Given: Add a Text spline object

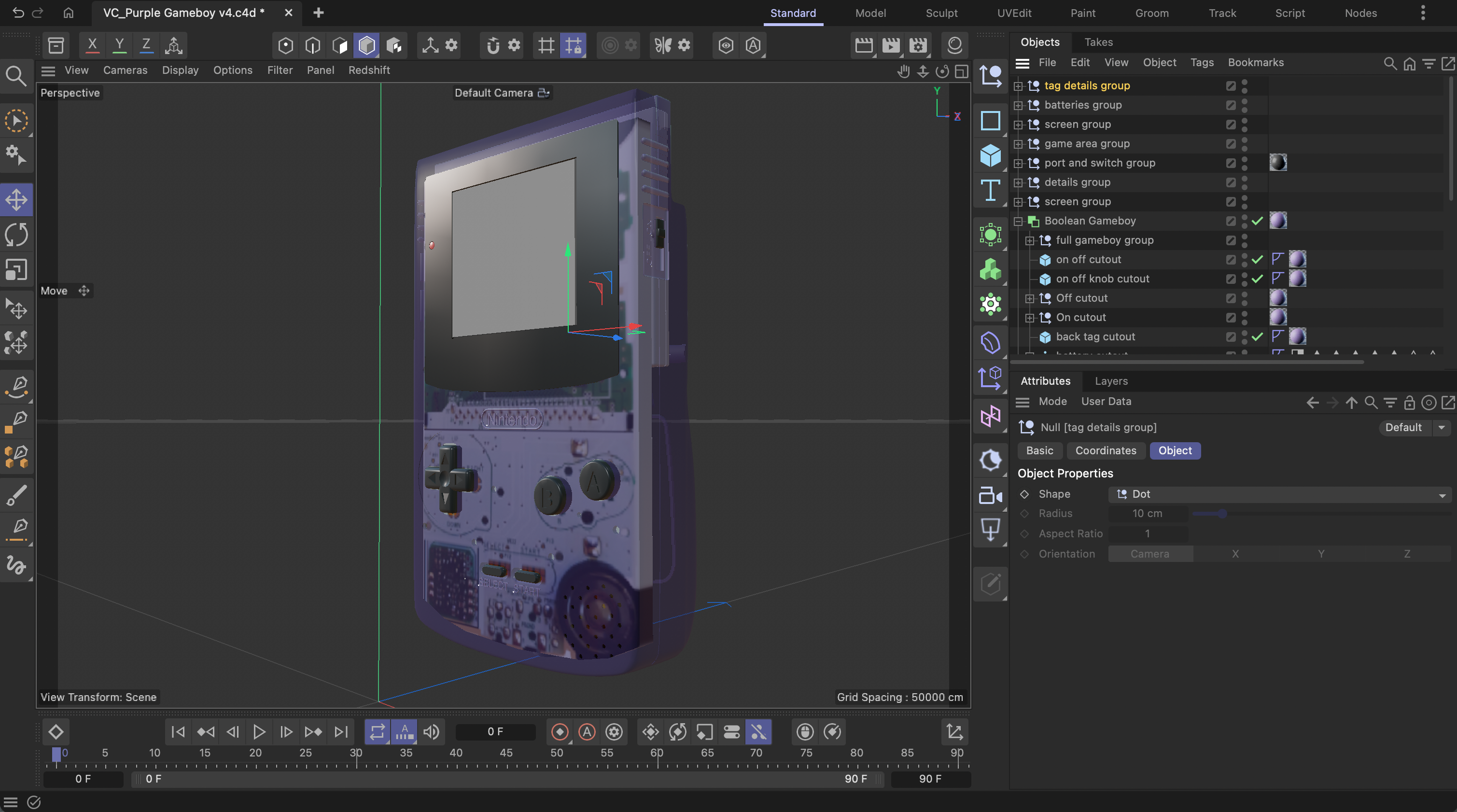Looking at the screenshot, I should point(990,190).
